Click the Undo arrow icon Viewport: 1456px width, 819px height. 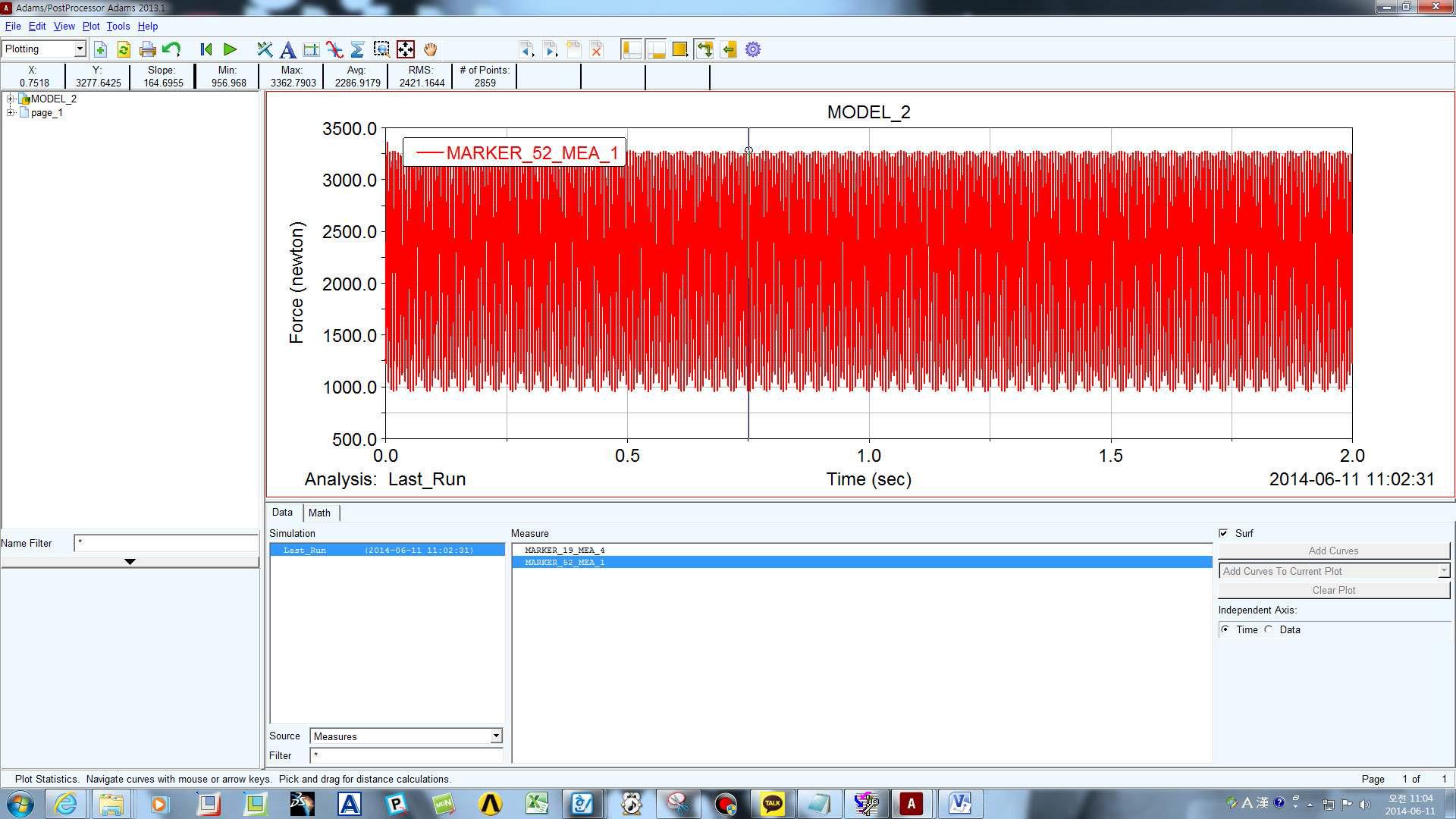click(x=171, y=50)
